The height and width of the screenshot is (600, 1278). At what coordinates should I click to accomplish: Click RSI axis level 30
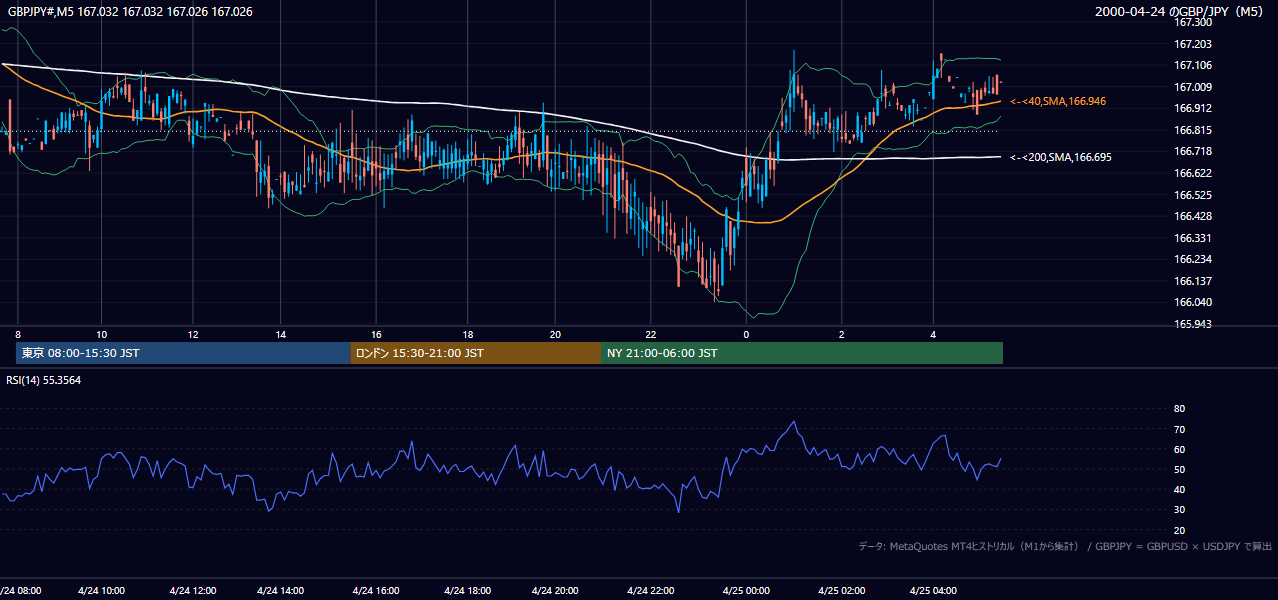1179,510
